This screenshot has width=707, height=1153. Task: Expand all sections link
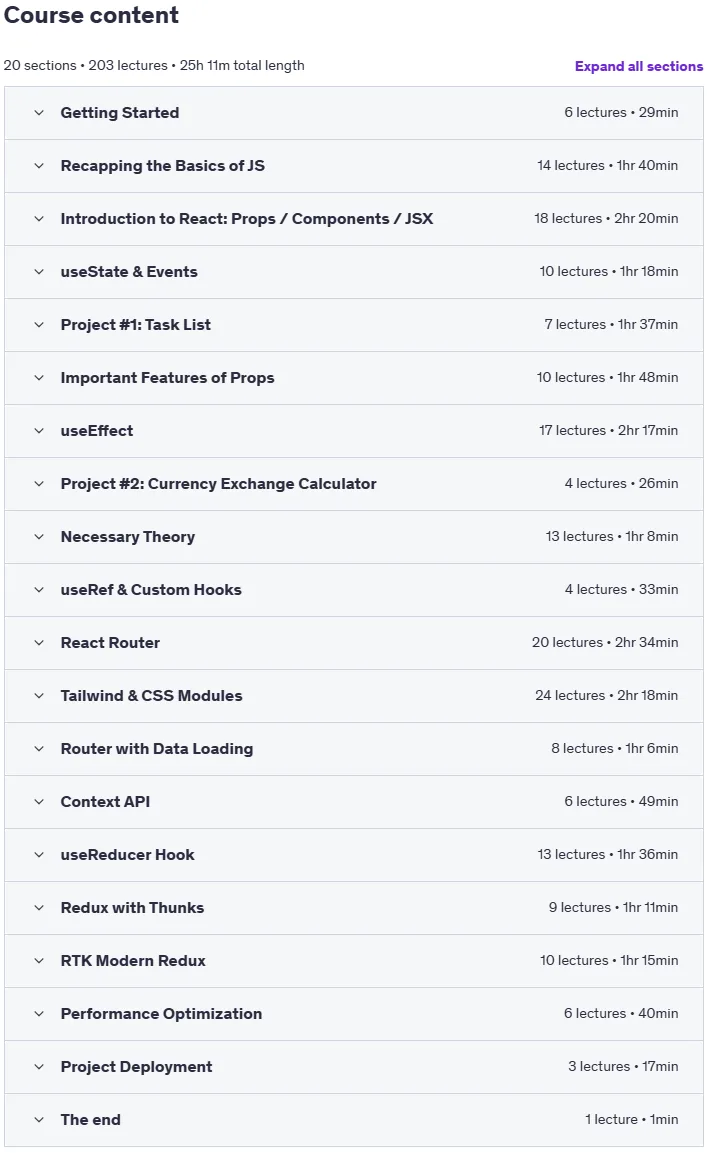(639, 66)
